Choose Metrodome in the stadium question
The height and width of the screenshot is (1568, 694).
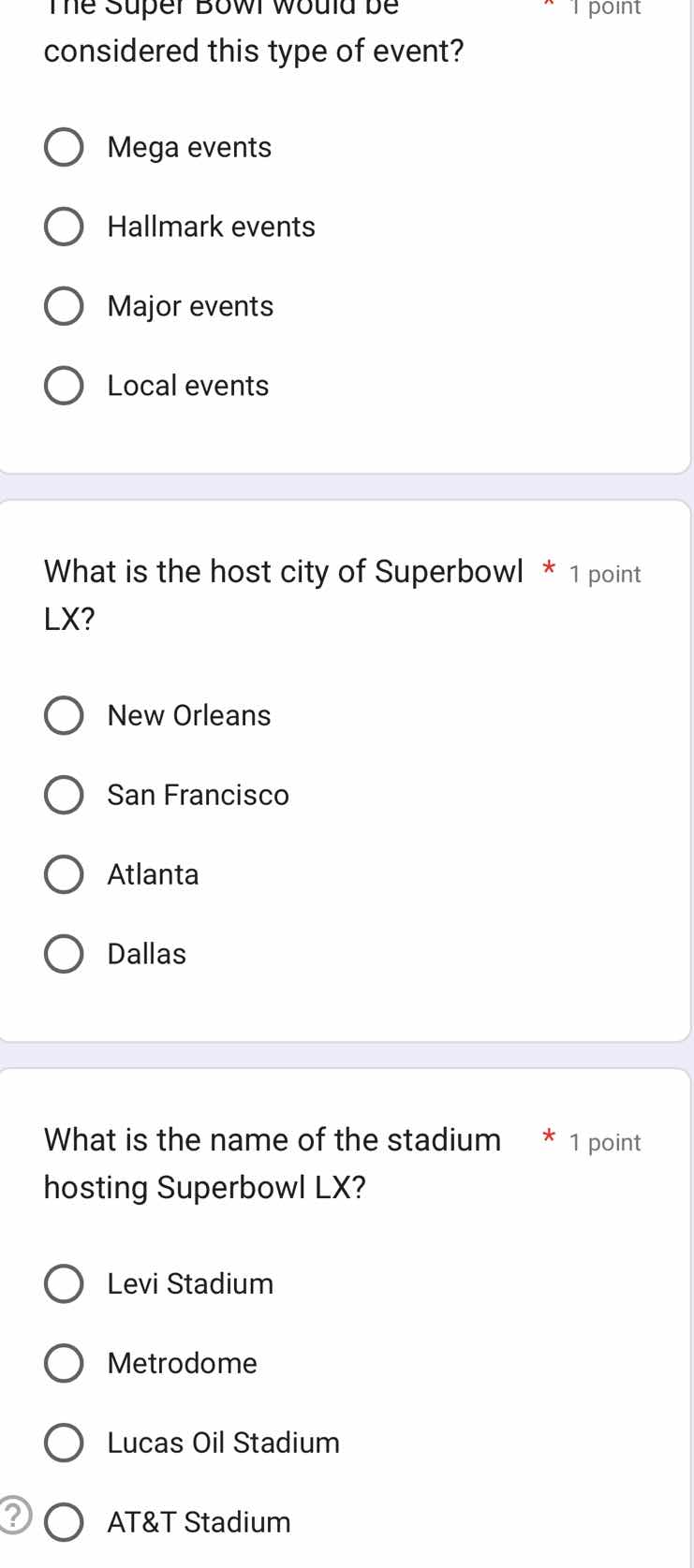point(63,1363)
